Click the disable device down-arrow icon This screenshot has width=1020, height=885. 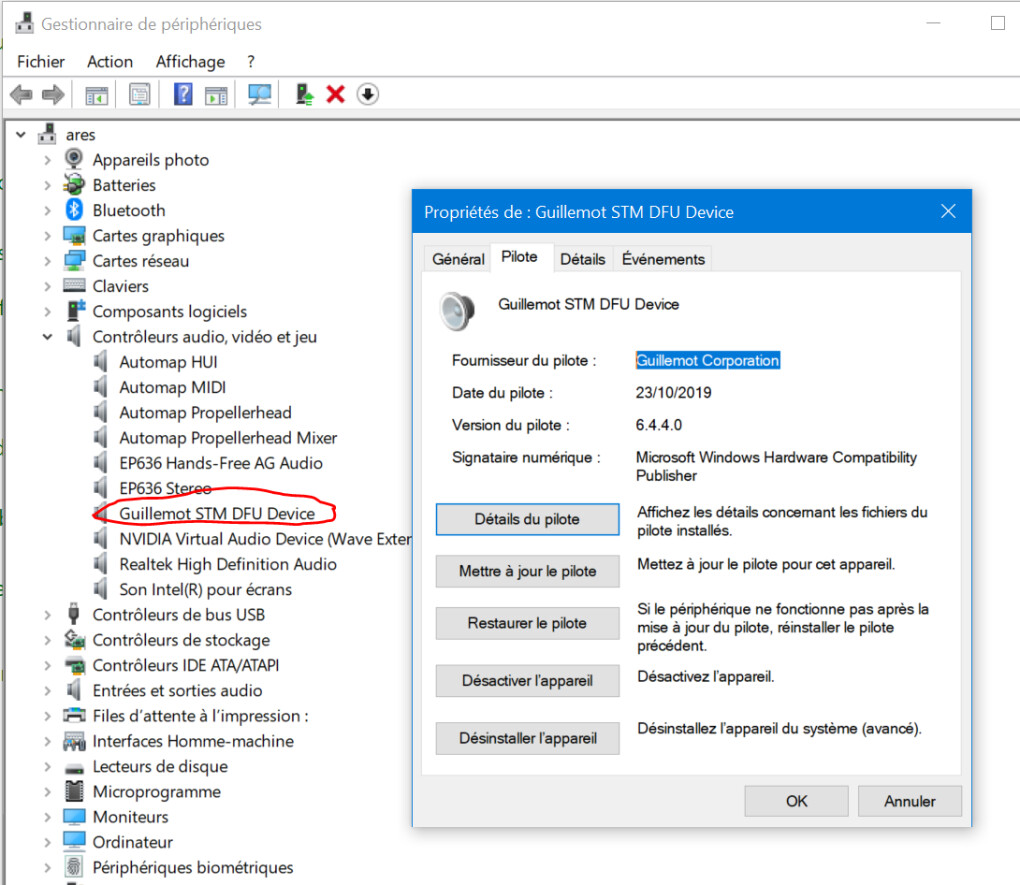[x=368, y=94]
